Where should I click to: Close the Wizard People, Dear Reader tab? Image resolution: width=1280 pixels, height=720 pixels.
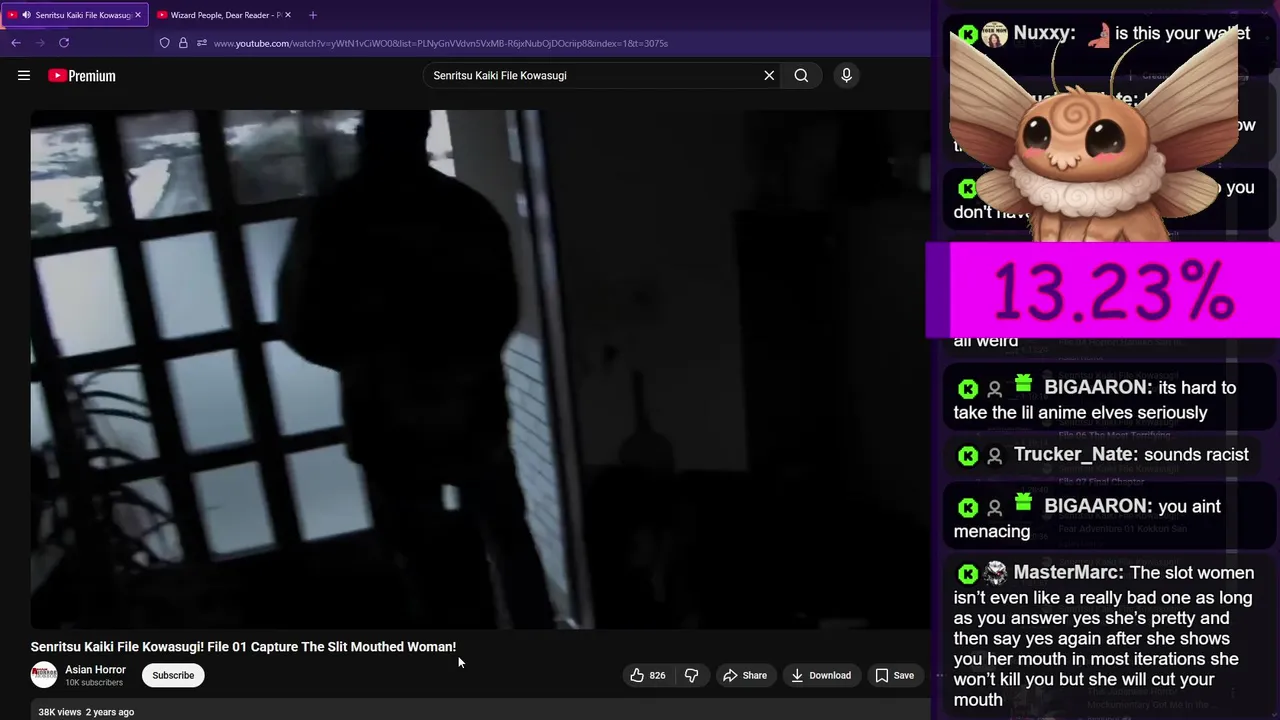288,15
